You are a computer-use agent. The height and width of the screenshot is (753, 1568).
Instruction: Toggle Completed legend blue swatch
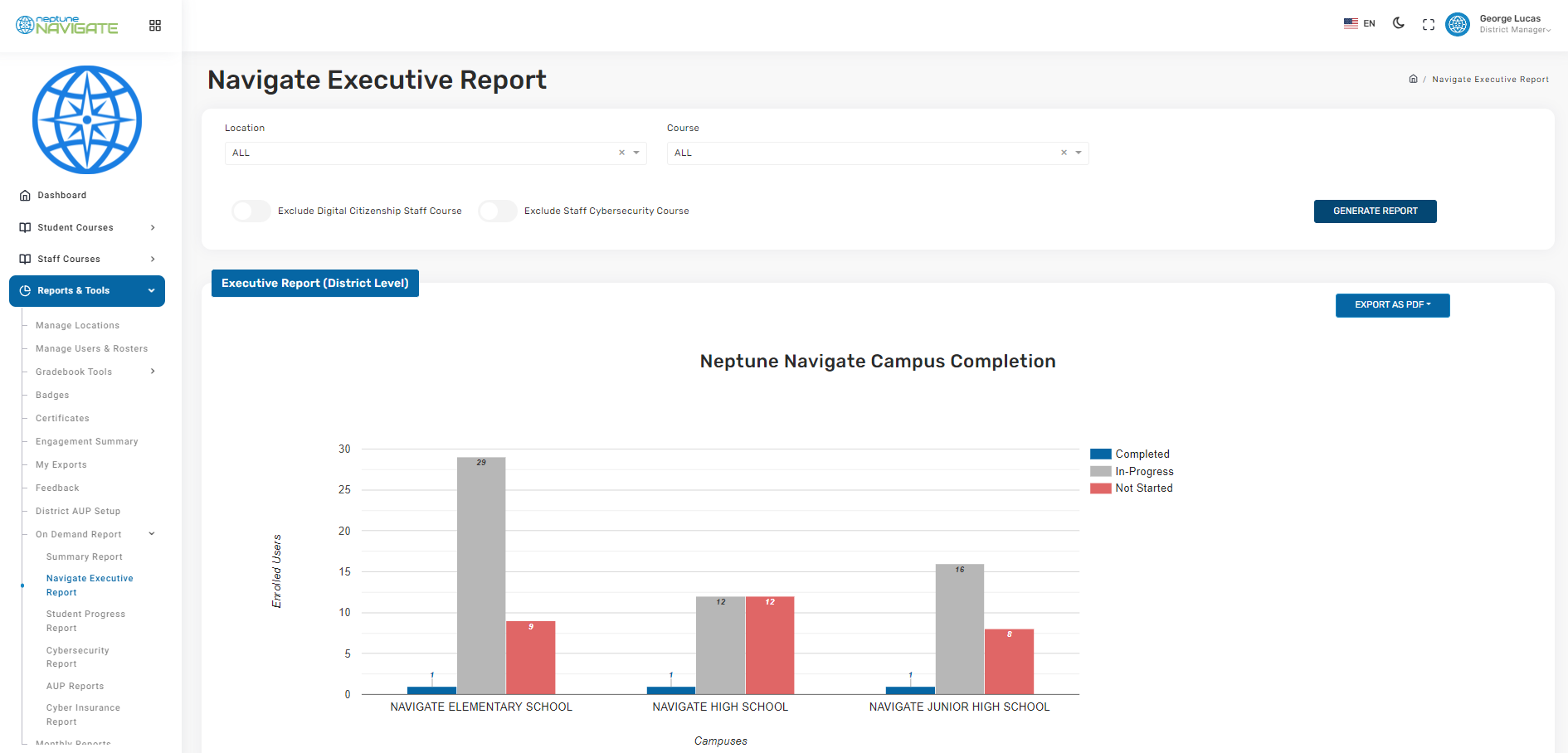pos(1100,454)
